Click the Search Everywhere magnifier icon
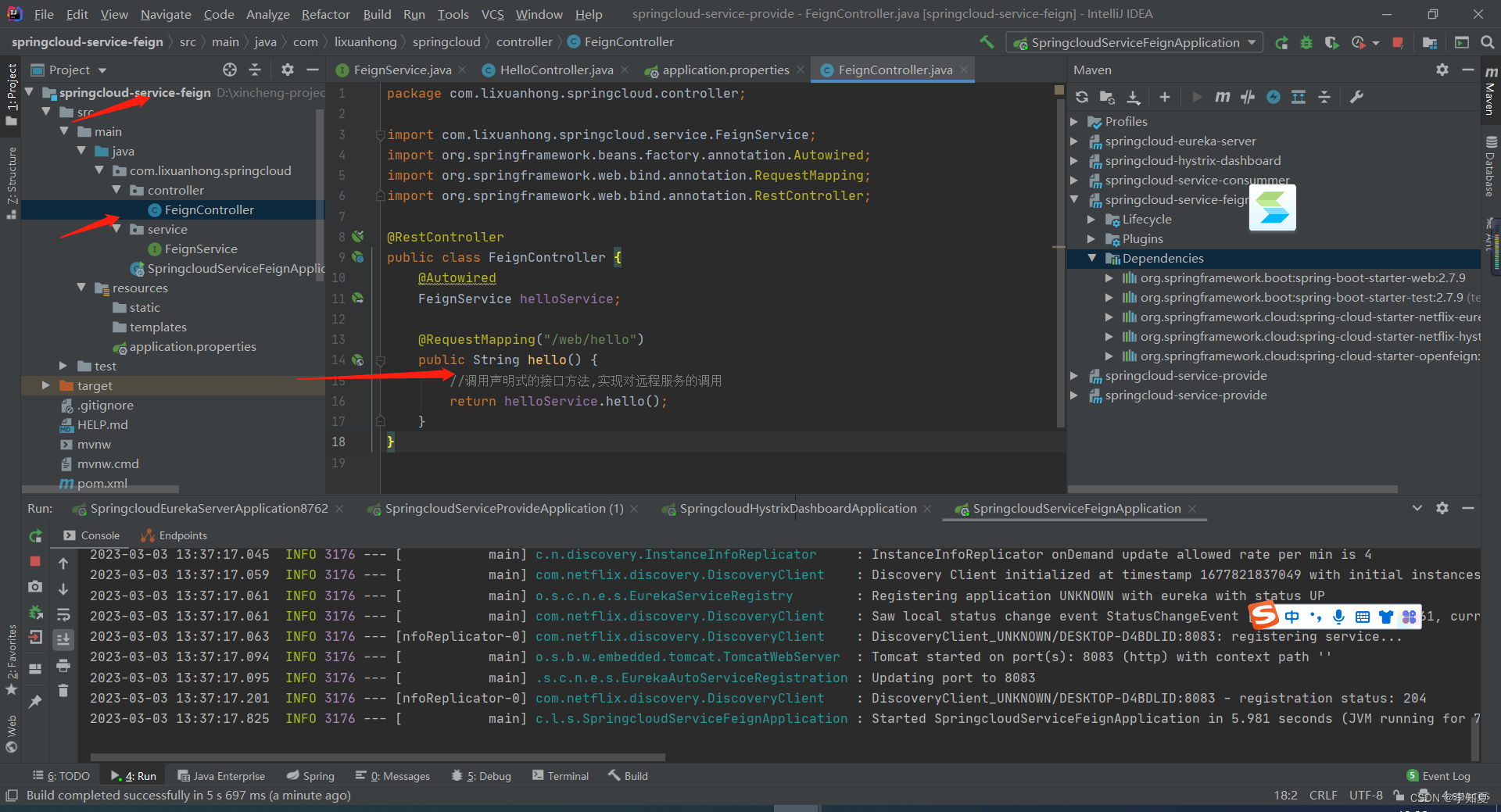This screenshot has width=1501, height=812. [x=1487, y=43]
